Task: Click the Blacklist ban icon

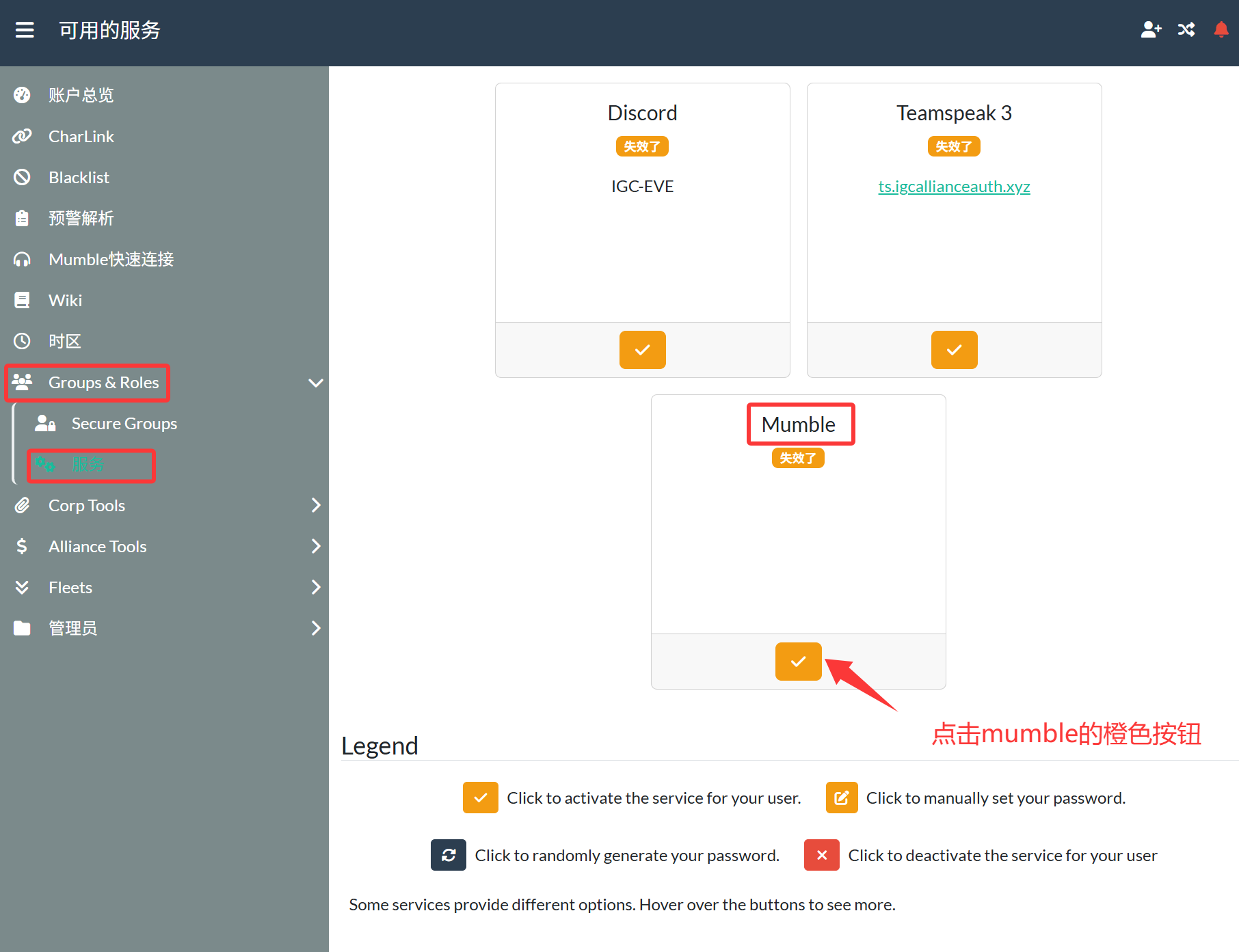Action: coord(22,178)
